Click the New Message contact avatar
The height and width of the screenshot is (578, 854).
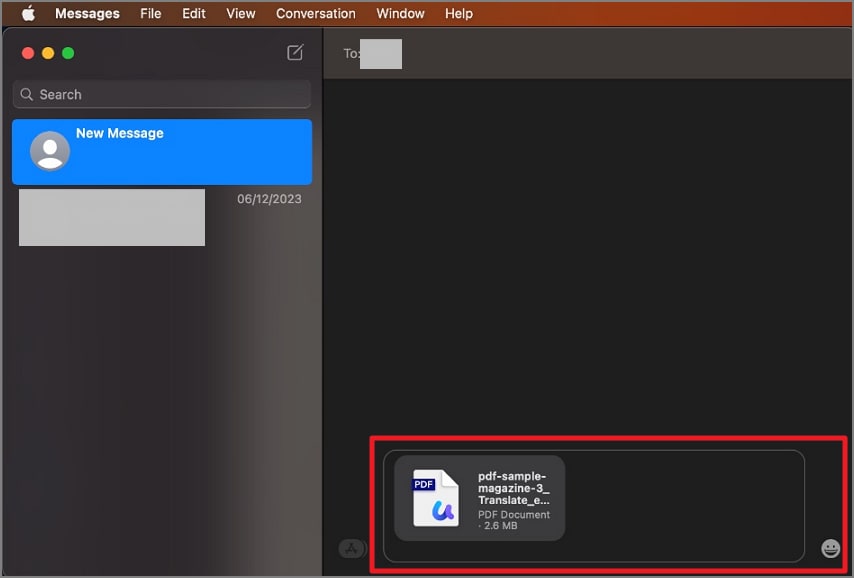(50, 151)
